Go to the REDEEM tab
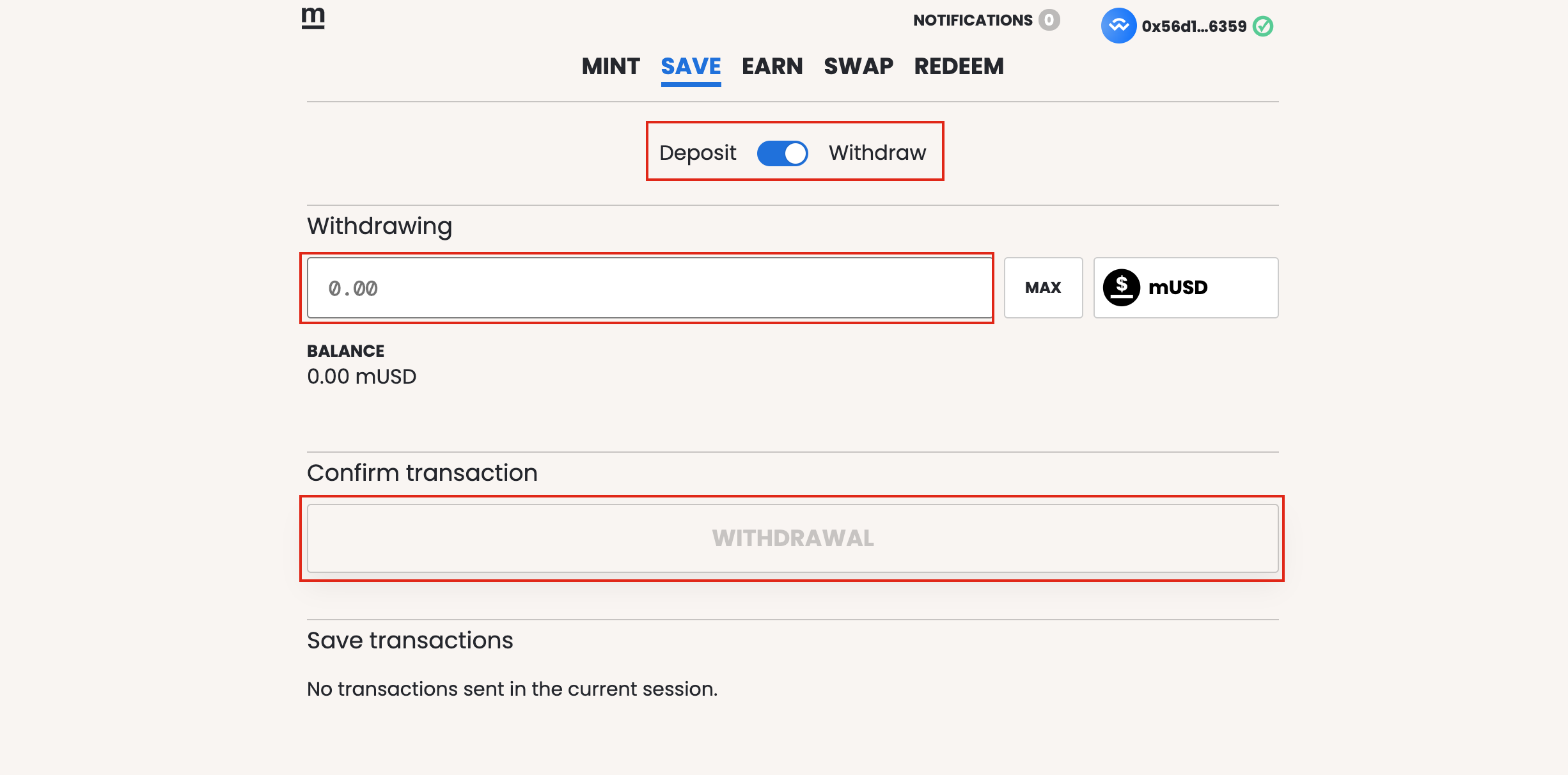The width and height of the screenshot is (1568, 775). click(959, 67)
